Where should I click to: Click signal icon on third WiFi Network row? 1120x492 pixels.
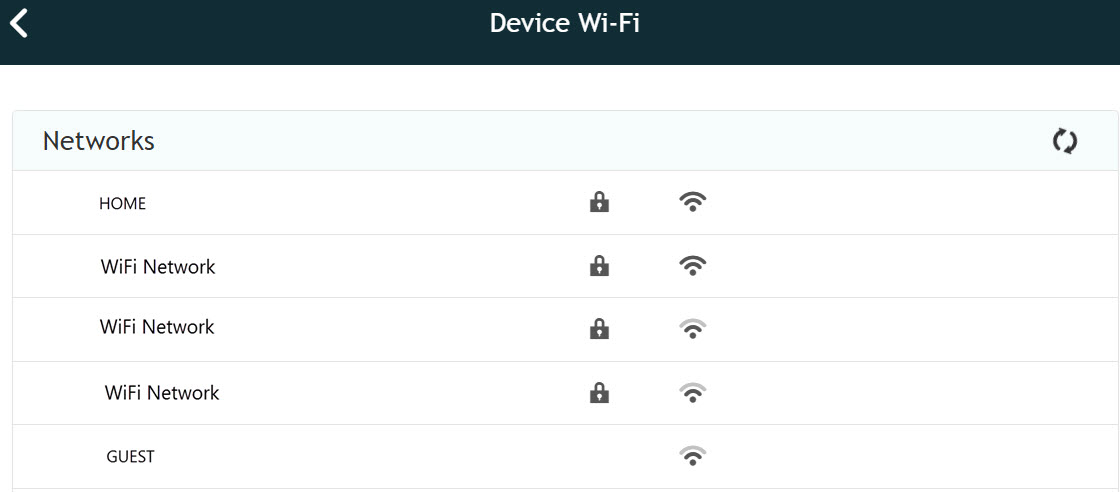[692, 392]
